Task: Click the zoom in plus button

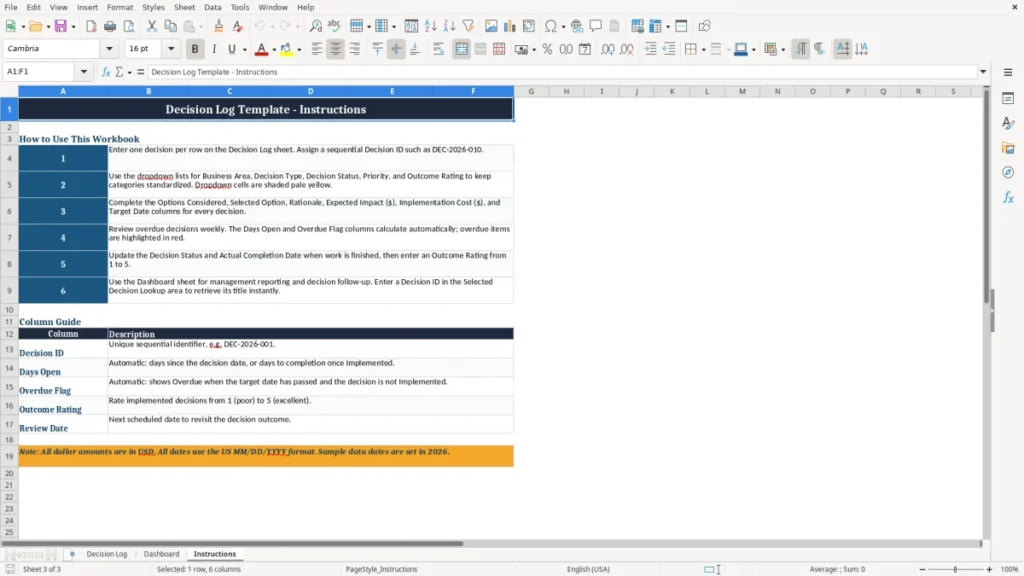Action: pos(989,569)
